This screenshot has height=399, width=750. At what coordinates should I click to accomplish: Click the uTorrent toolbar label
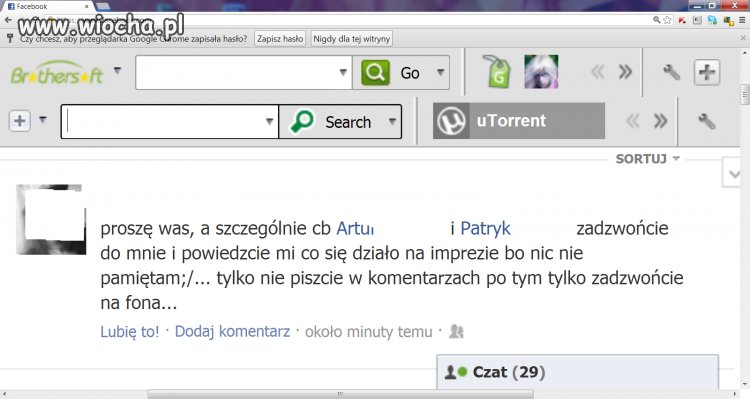[511, 121]
